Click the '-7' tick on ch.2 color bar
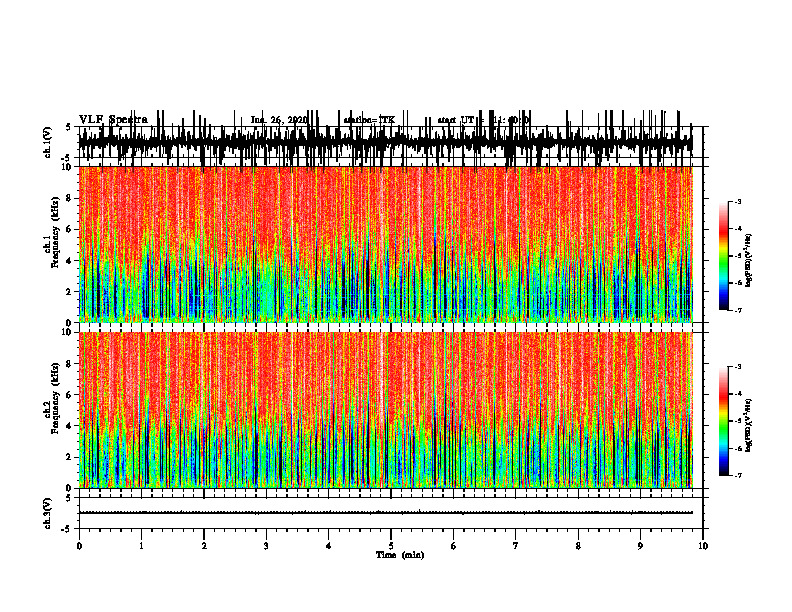Viewport: 792px width, 612px height. click(x=738, y=476)
